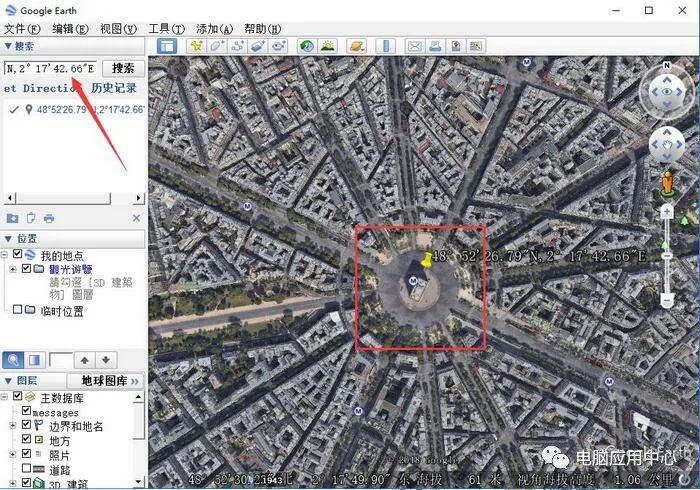Image resolution: width=700 pixels, height=490 pixels.
Task: Open the 视图(V) menu
Action: [118, 29]
